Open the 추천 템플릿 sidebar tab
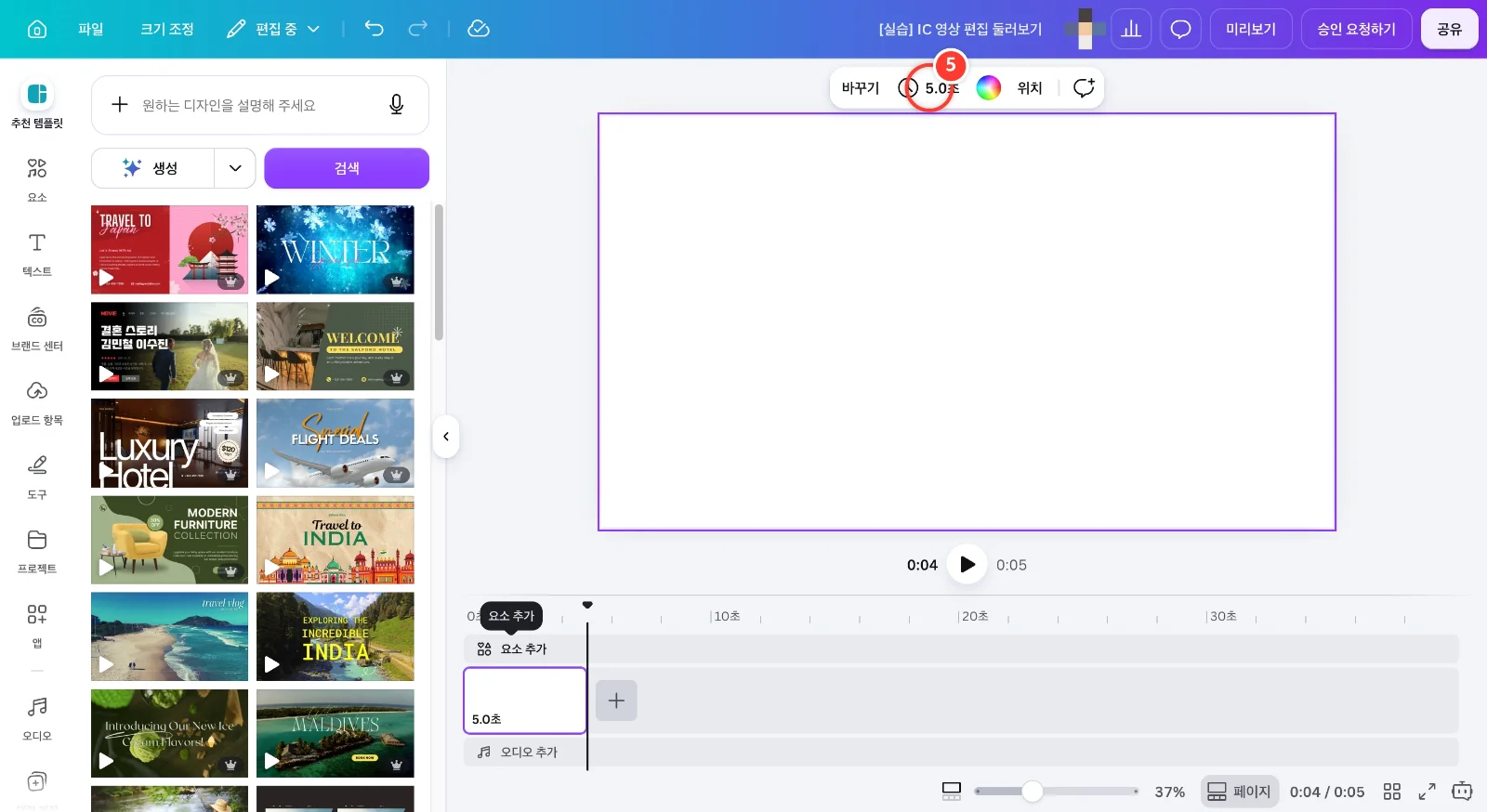 (x=37, y=103)
